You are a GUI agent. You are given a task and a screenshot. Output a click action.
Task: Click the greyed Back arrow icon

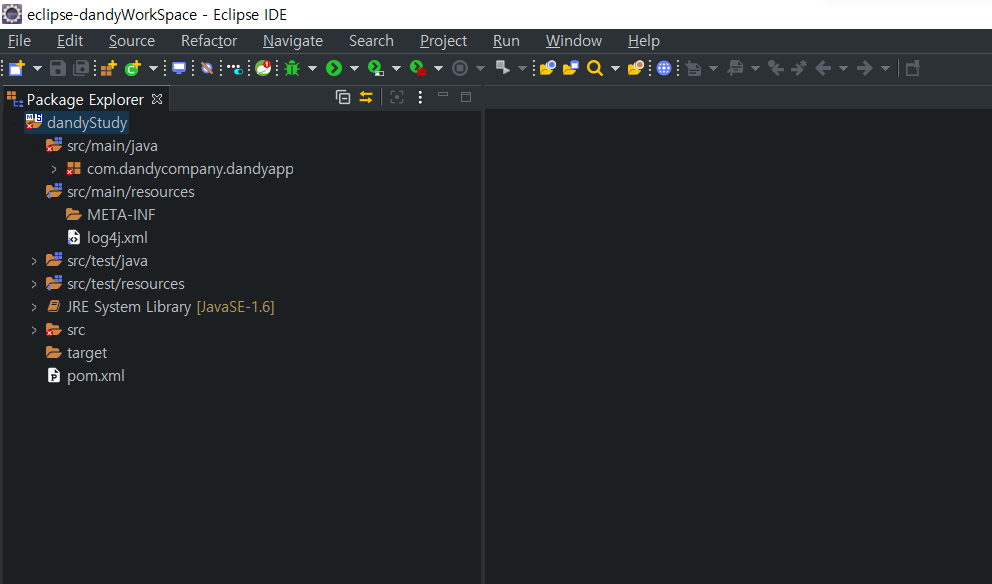pyautogui.click(x=823, y=68)
